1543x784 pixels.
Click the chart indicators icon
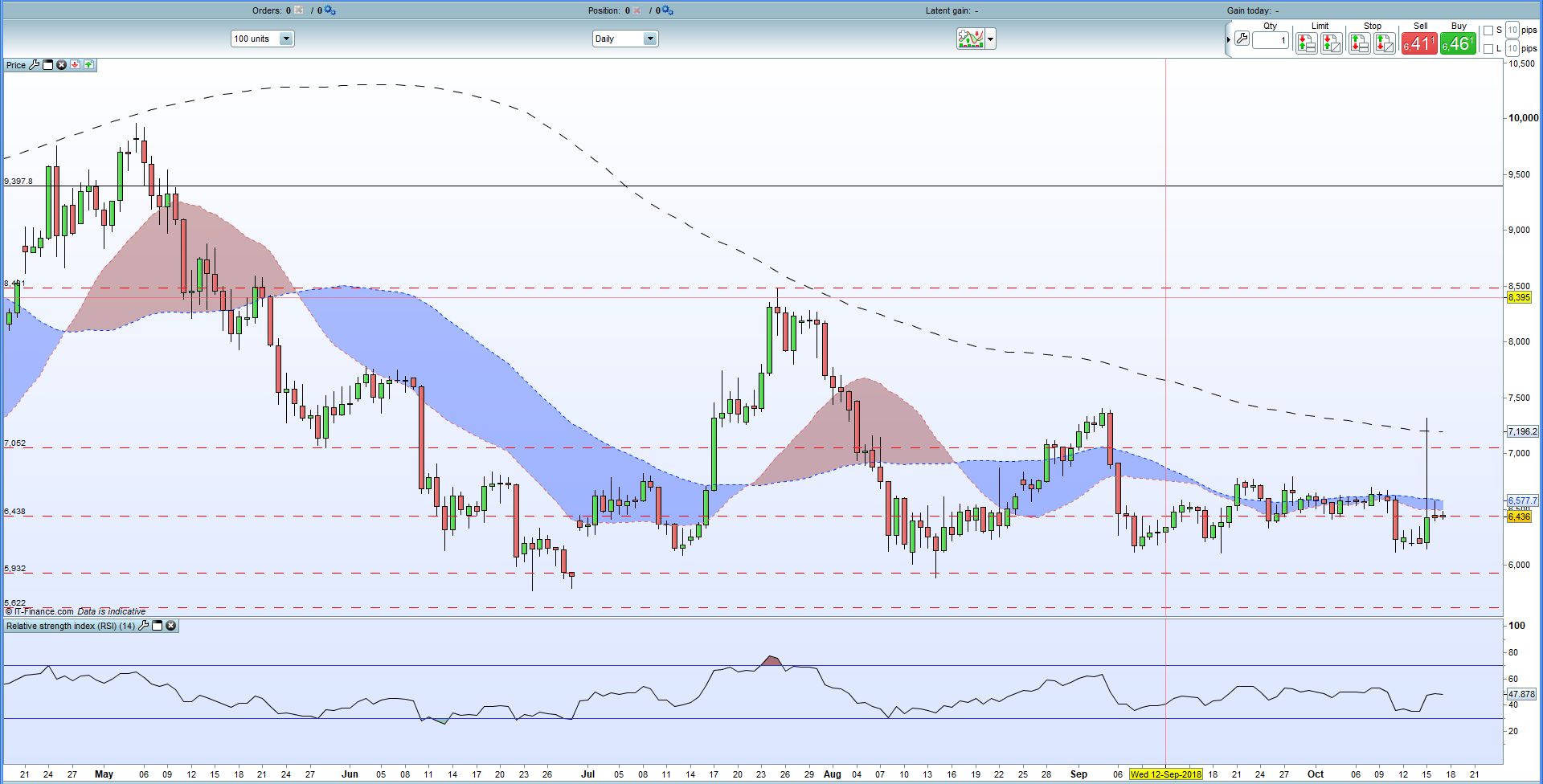[x=971, y=39]
